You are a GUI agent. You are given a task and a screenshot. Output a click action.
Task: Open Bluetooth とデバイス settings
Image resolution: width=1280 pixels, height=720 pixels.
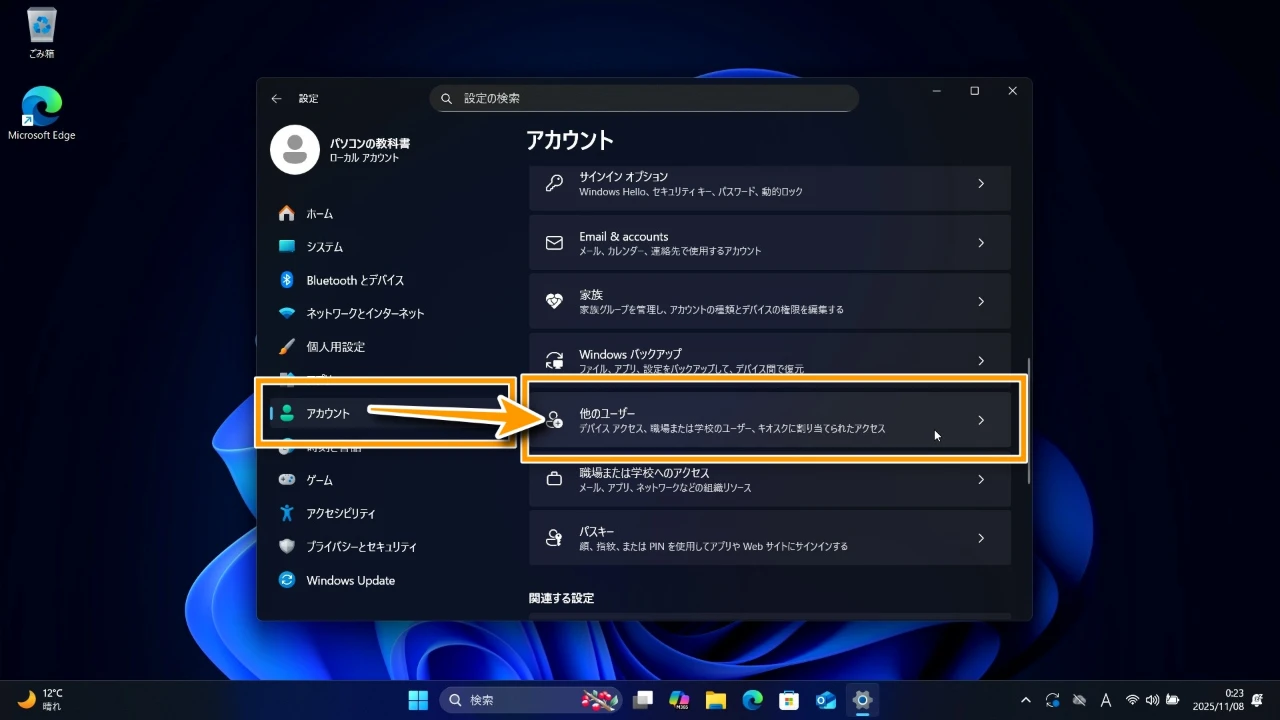(355, 280)
